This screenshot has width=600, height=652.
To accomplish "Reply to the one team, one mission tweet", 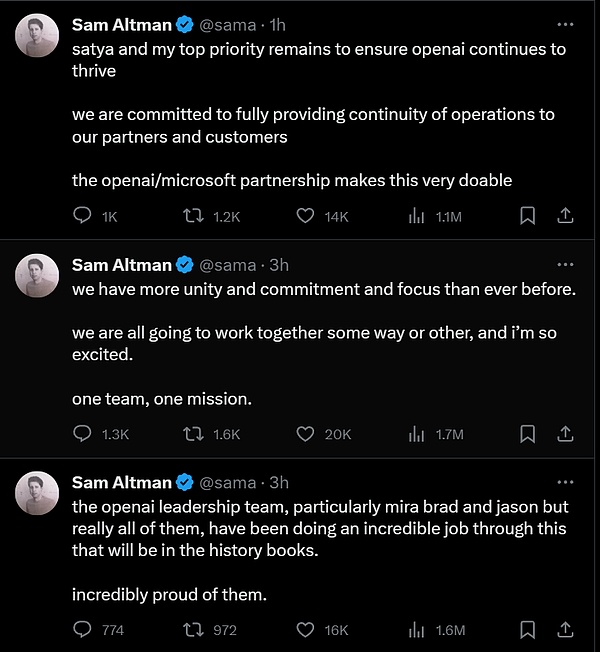I will point(84,434).
